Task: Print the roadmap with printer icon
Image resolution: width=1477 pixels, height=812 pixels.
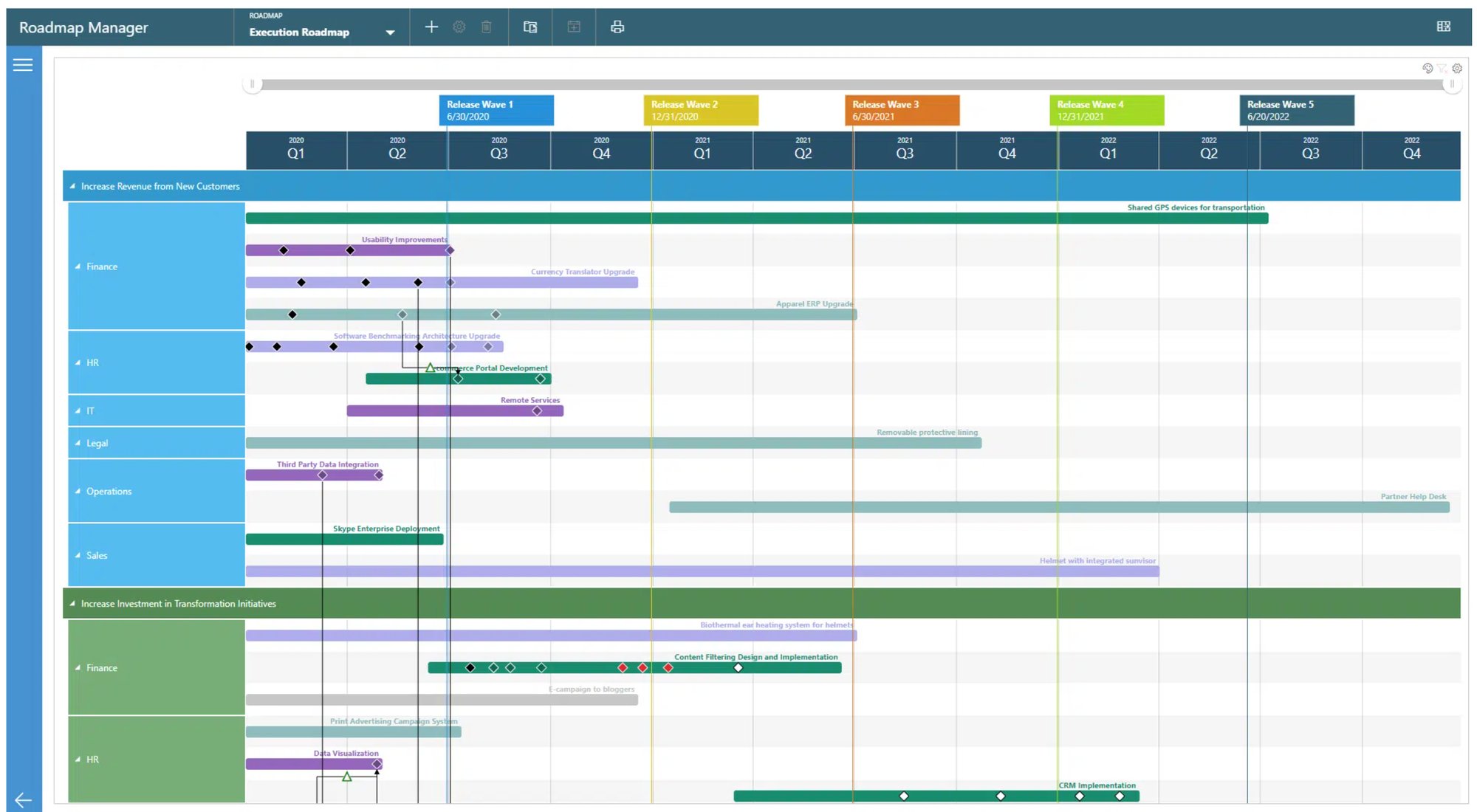Action: tap(617, 27)
